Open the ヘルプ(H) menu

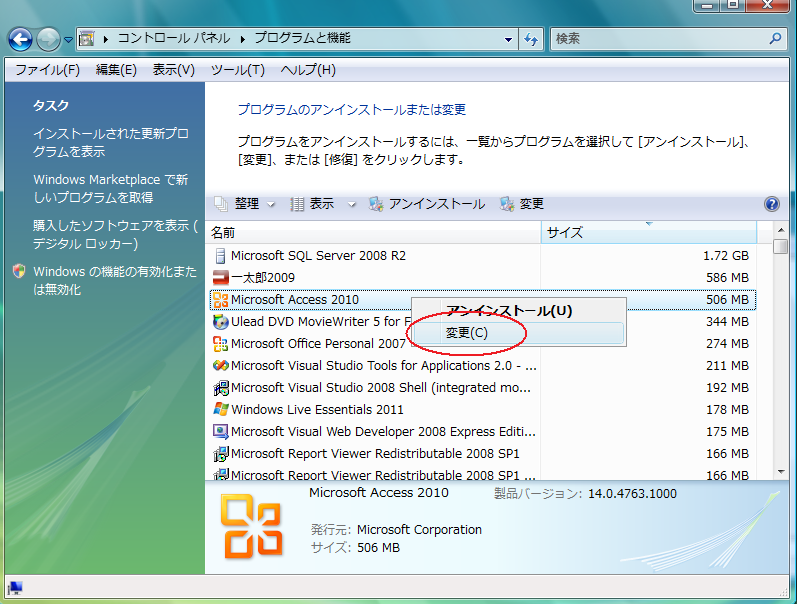[x=308, y=70]
